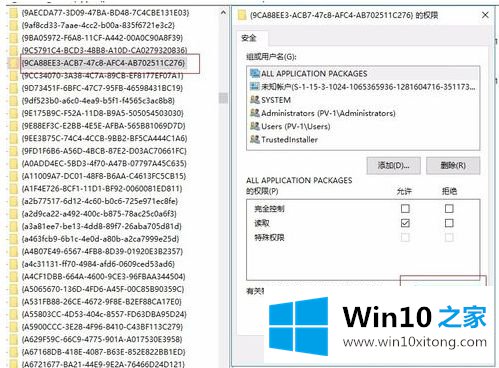Select key {A11009A7-DC01-48F8-B6AA…}

click(104, 176)
